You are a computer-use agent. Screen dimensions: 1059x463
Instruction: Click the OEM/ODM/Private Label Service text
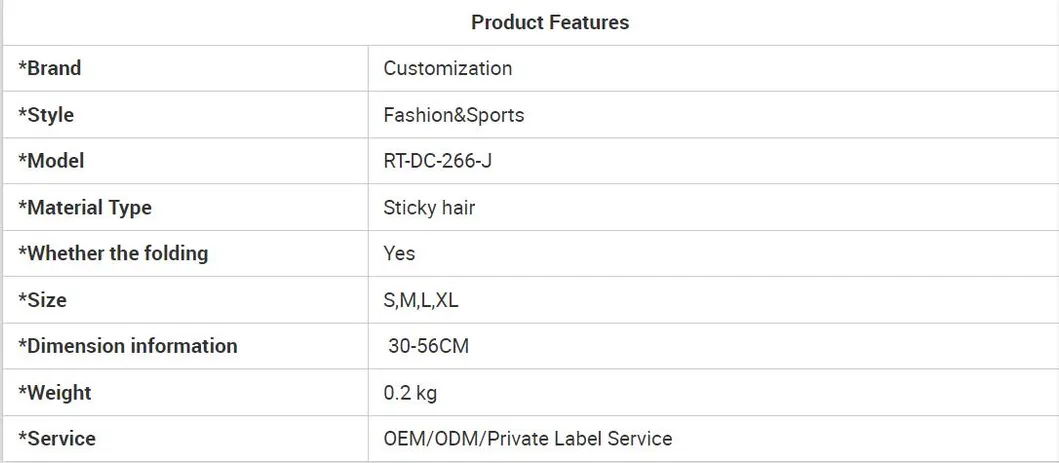(x=527, y=438)
